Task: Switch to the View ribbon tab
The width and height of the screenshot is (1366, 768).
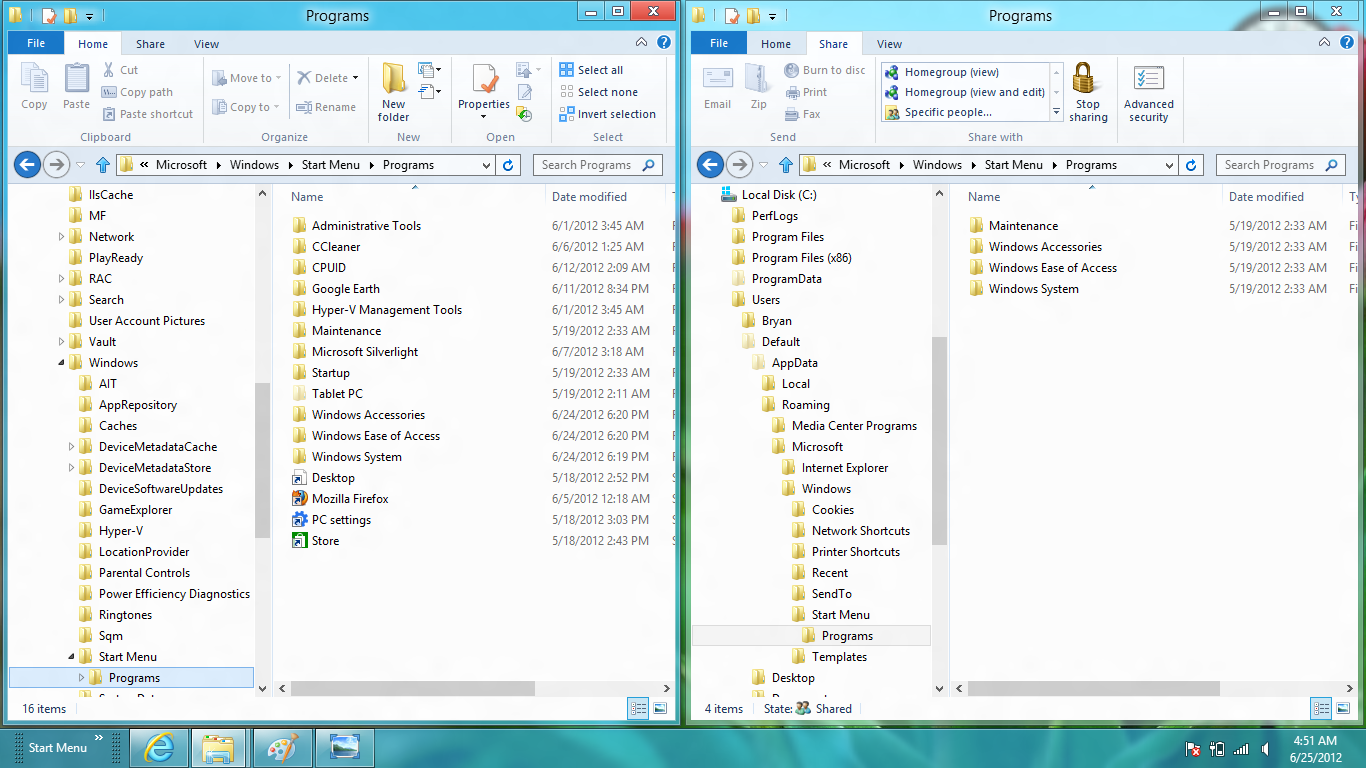Action: (x=206, y=43)
